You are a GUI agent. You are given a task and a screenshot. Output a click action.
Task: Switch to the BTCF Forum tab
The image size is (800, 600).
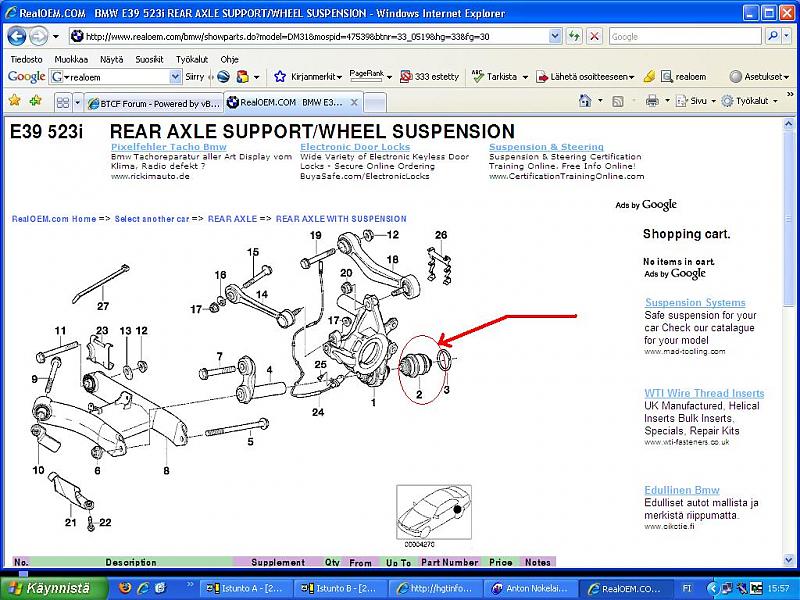coord(152,102)
